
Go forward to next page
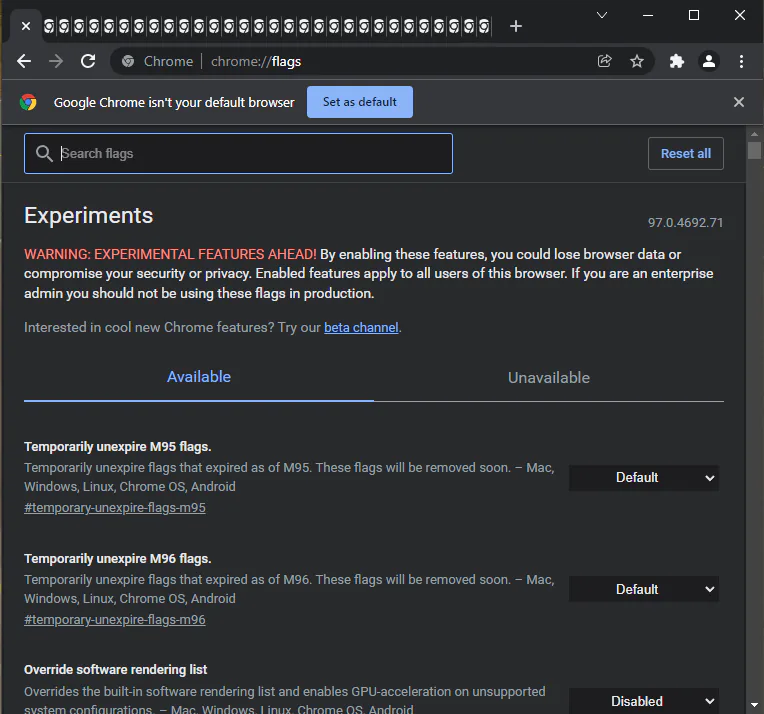pos(56,61)
